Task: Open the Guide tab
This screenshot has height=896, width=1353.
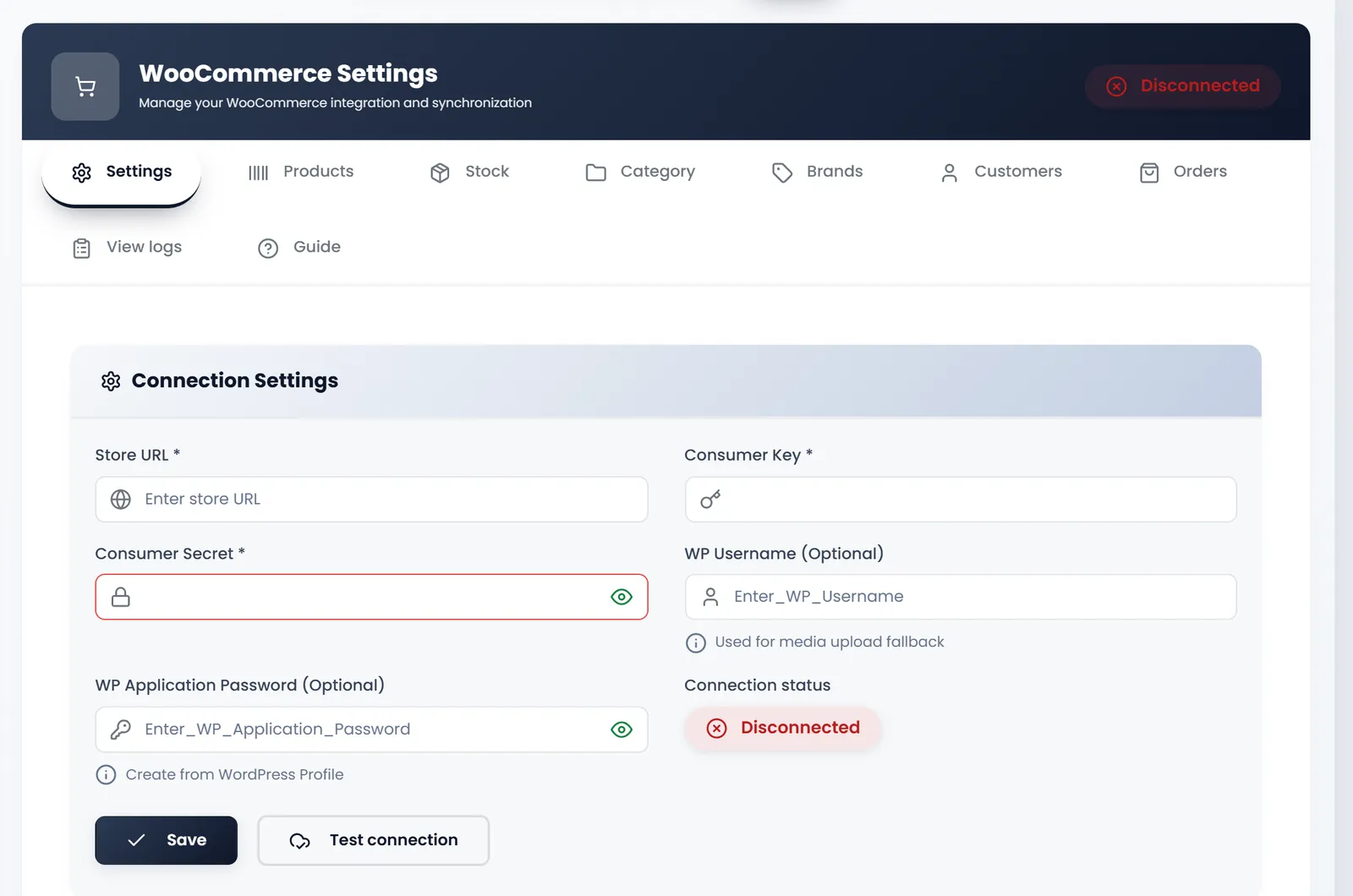Action: pyautogui.click(x=299, y=248)
